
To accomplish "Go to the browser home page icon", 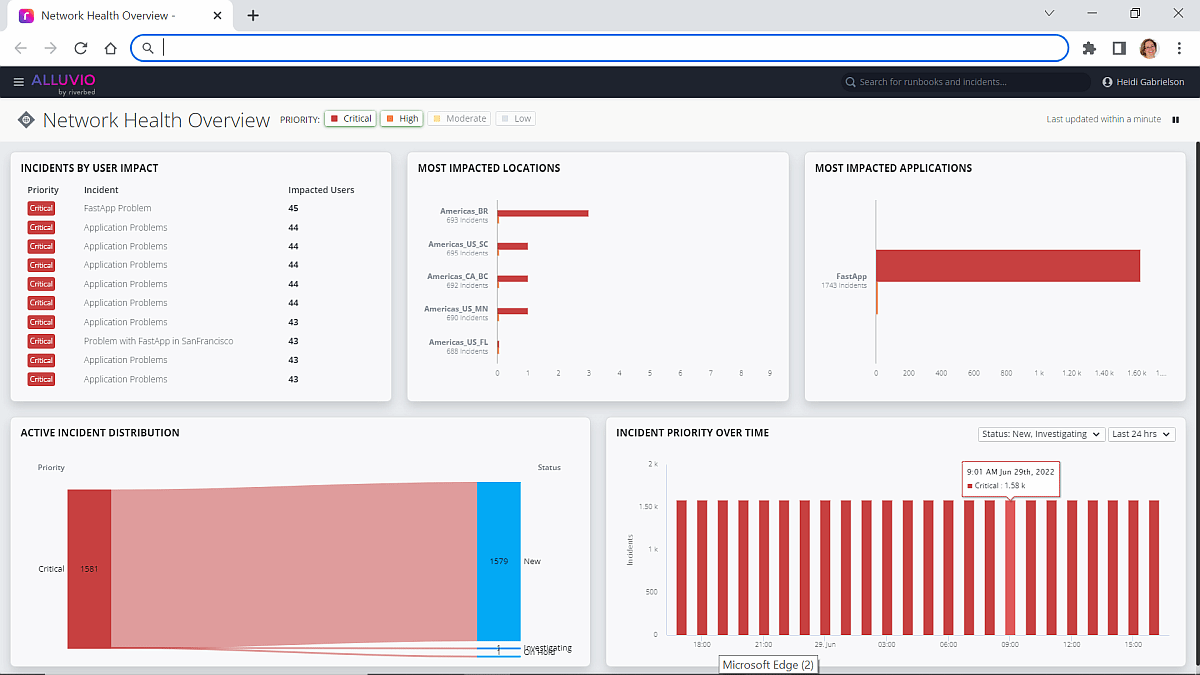I will click(x=110, y=48).
